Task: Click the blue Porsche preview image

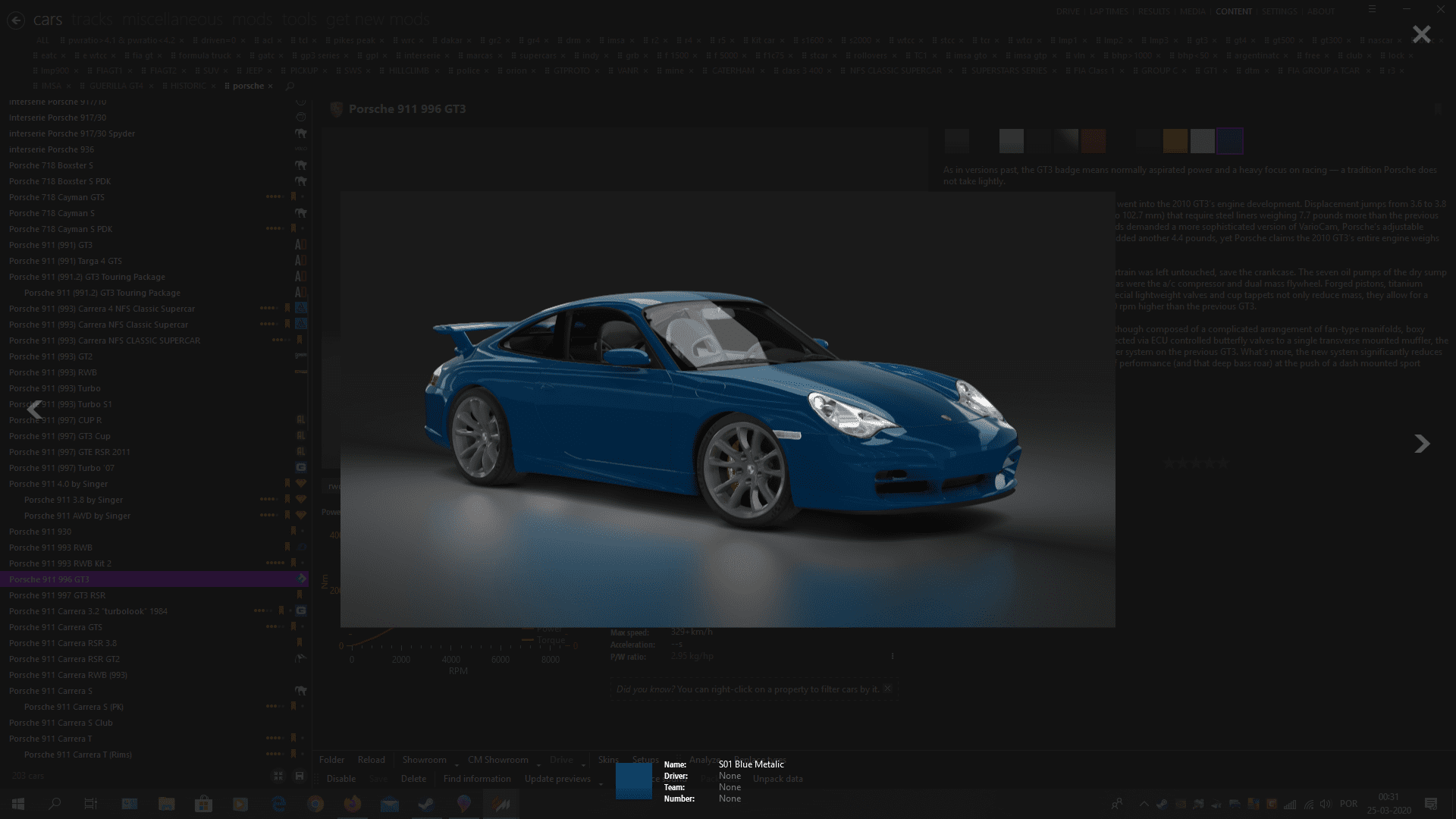Action: (x=727, y=409)
